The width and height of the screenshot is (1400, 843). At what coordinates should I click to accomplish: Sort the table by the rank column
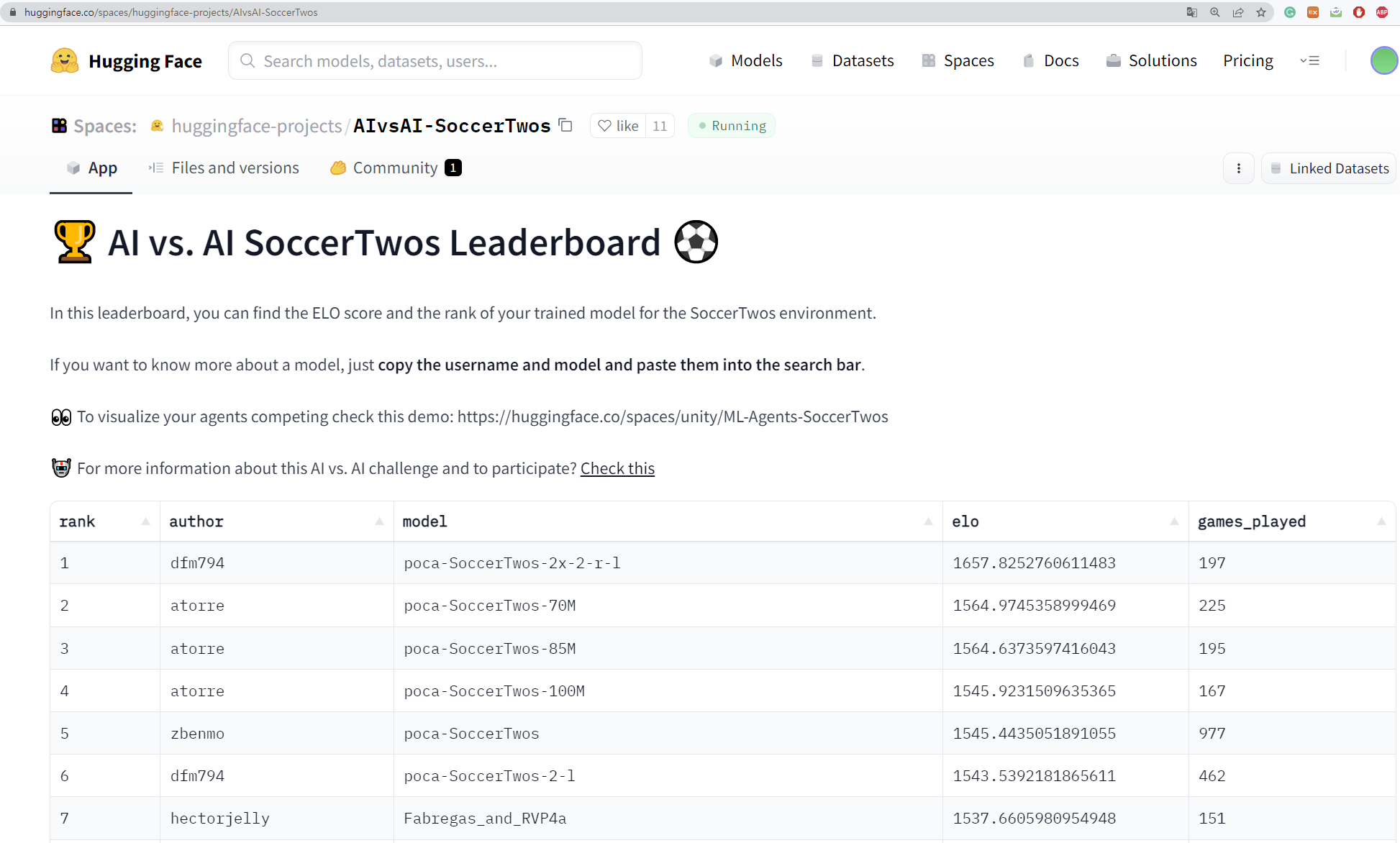(145, 521)
